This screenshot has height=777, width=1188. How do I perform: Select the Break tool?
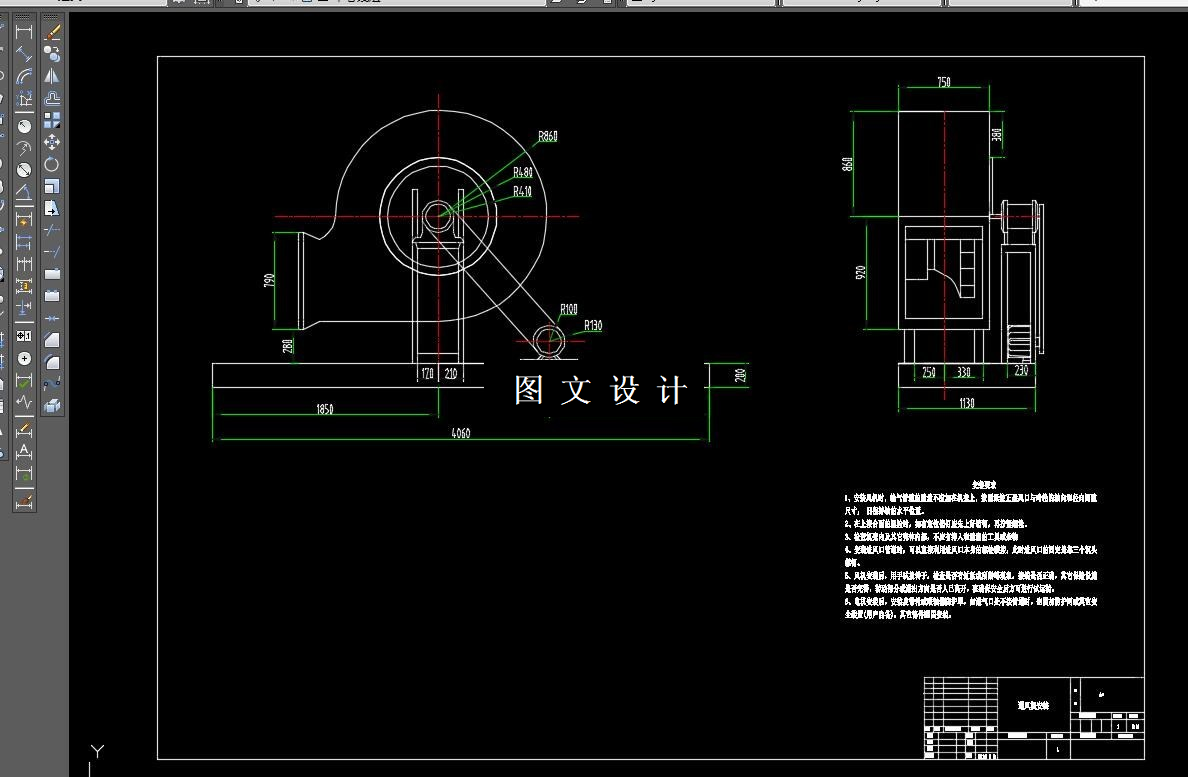pos(52,296)
